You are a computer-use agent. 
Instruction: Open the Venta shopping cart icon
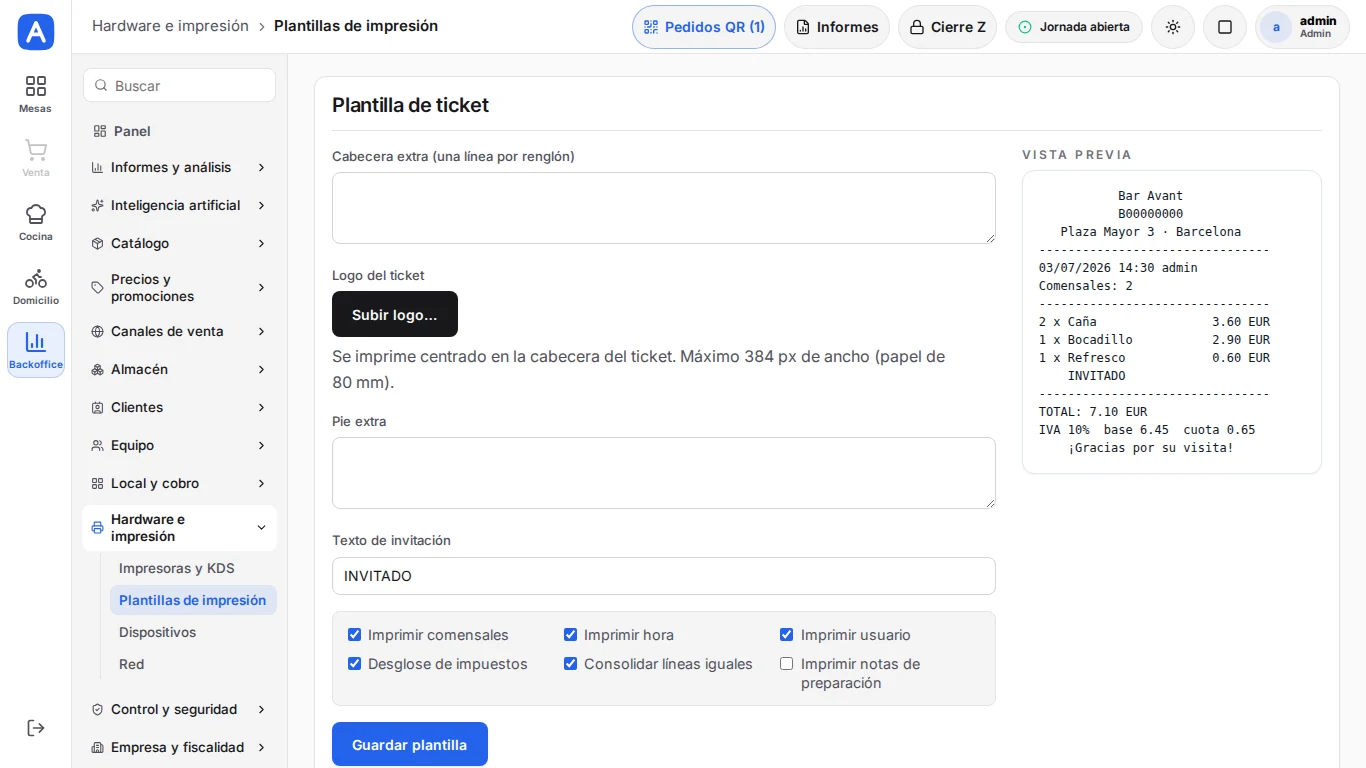pyautogui.click(x=36, y=158)
